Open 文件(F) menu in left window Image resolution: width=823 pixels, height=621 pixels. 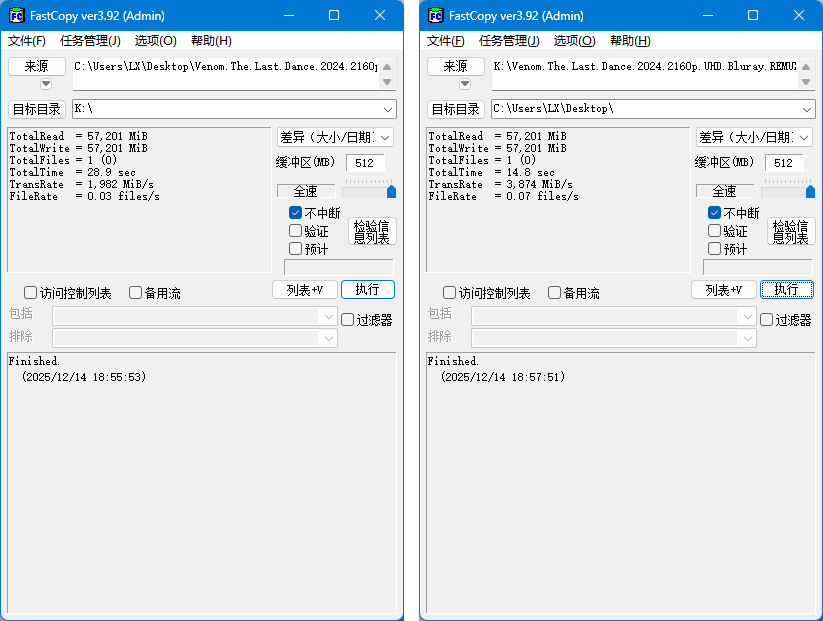point(27,40)
